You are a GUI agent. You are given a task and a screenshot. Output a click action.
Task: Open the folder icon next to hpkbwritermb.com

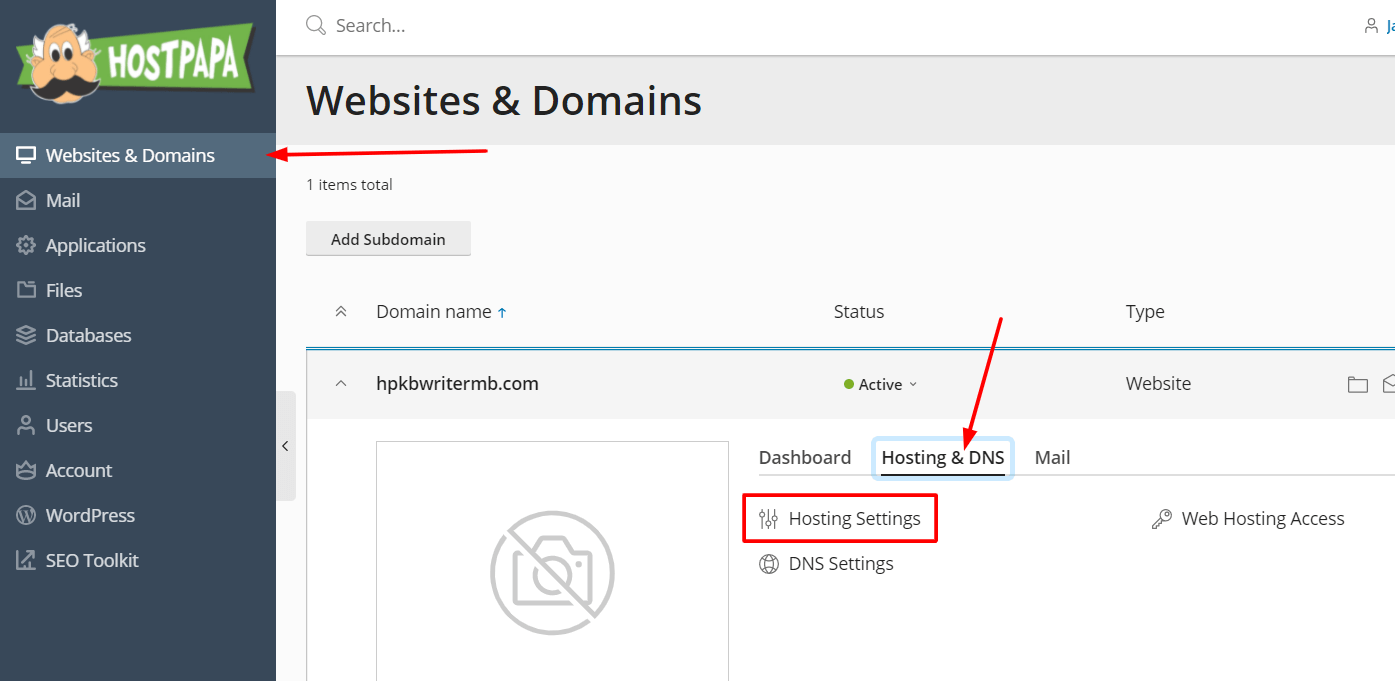[1358, 383]
